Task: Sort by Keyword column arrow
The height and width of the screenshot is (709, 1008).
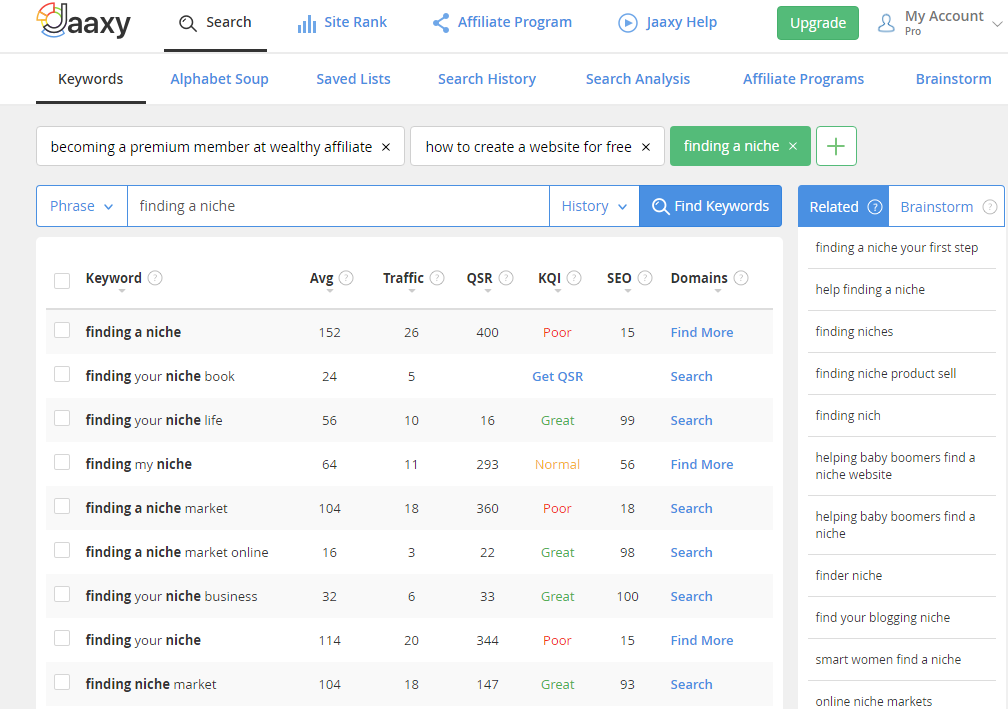Action: (x=122, y=291)
